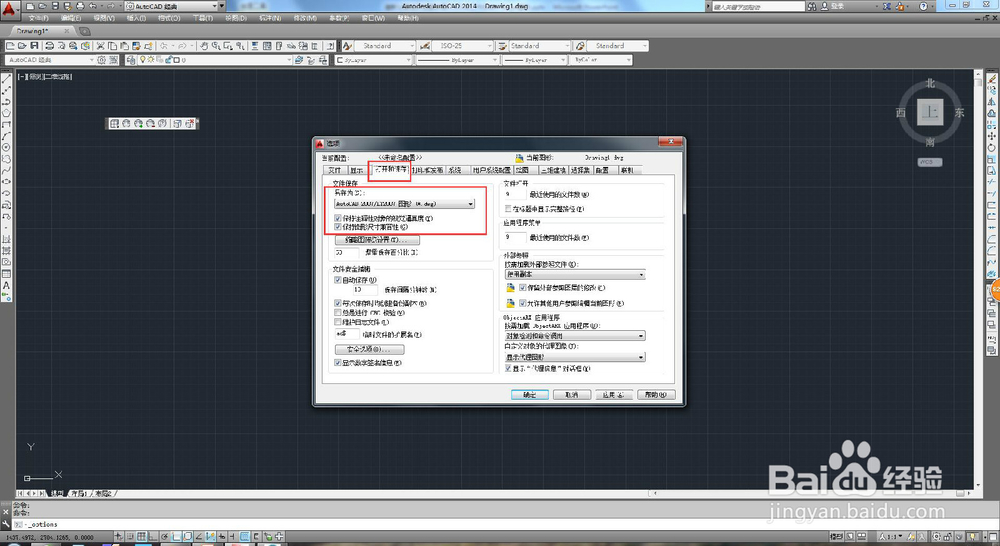The image size is (1000, 546).
Task: Toggle 保持图形尺寸兼容性 checkbox
Action: [338, 226]
